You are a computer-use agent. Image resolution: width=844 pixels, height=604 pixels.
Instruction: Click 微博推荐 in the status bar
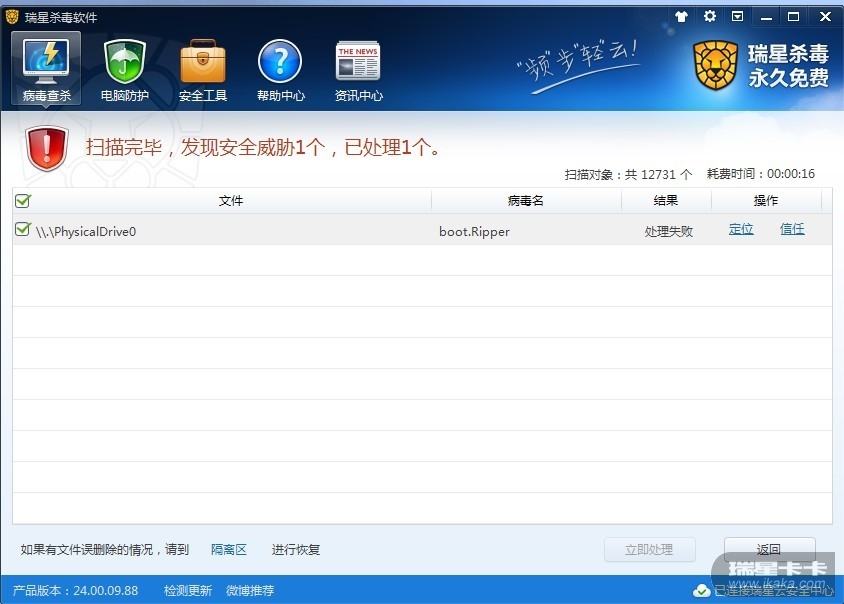coord(250,591)
